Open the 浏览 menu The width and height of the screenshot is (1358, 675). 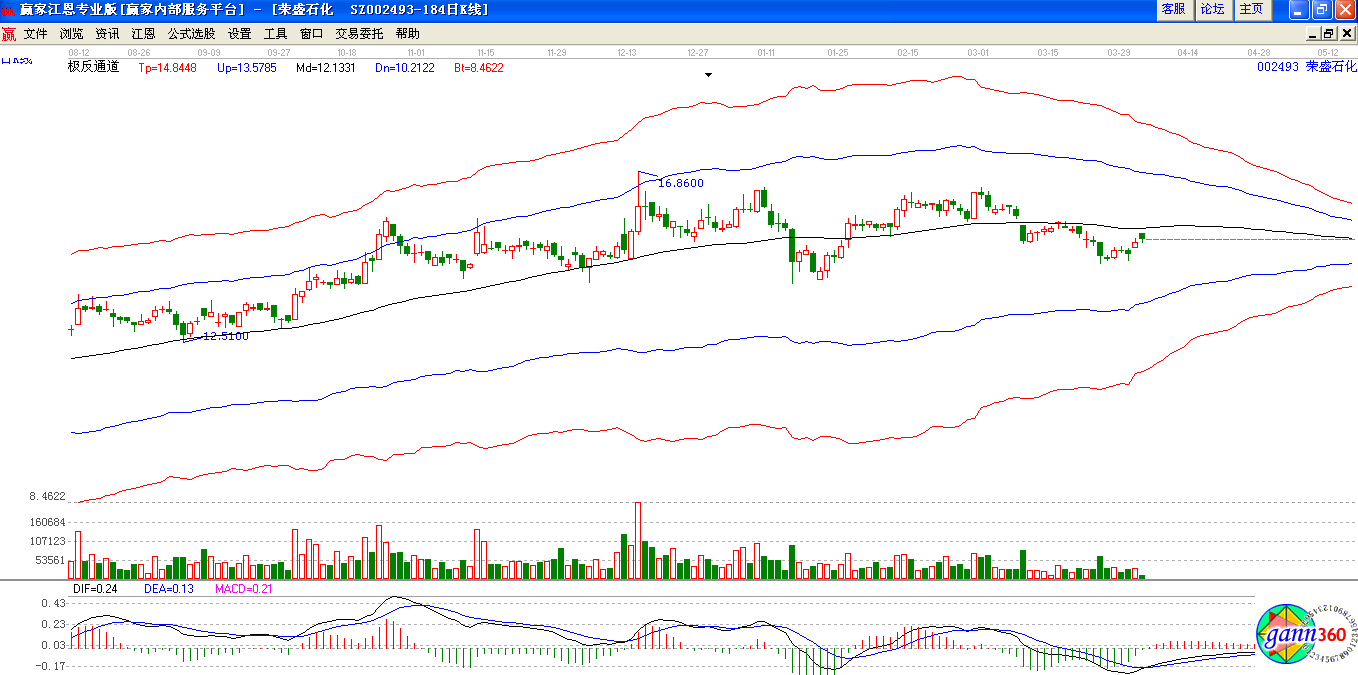coord(72,34)
